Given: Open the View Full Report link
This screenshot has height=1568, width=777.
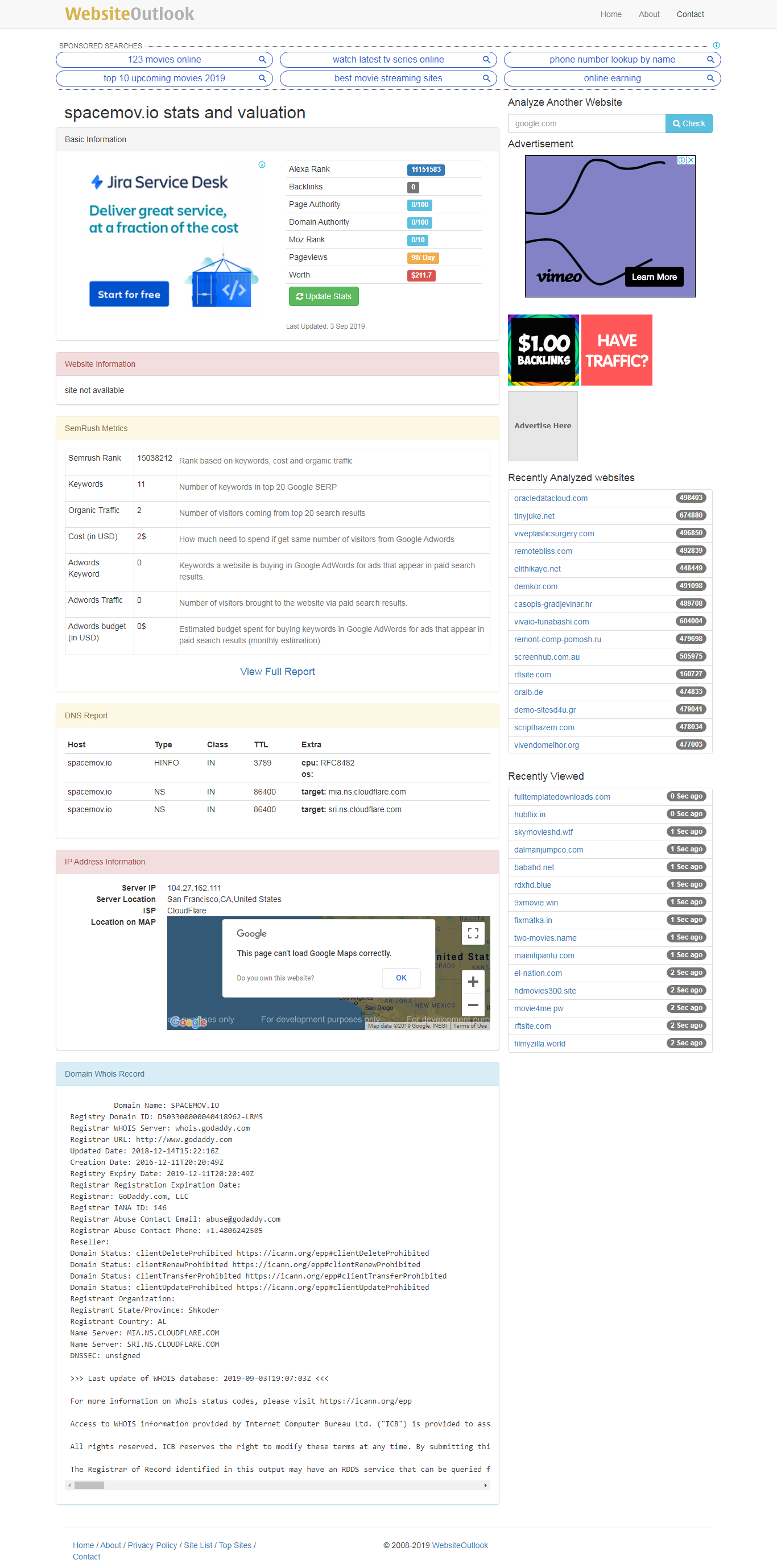Looking at the screenshot, I should tap(278, 672).
